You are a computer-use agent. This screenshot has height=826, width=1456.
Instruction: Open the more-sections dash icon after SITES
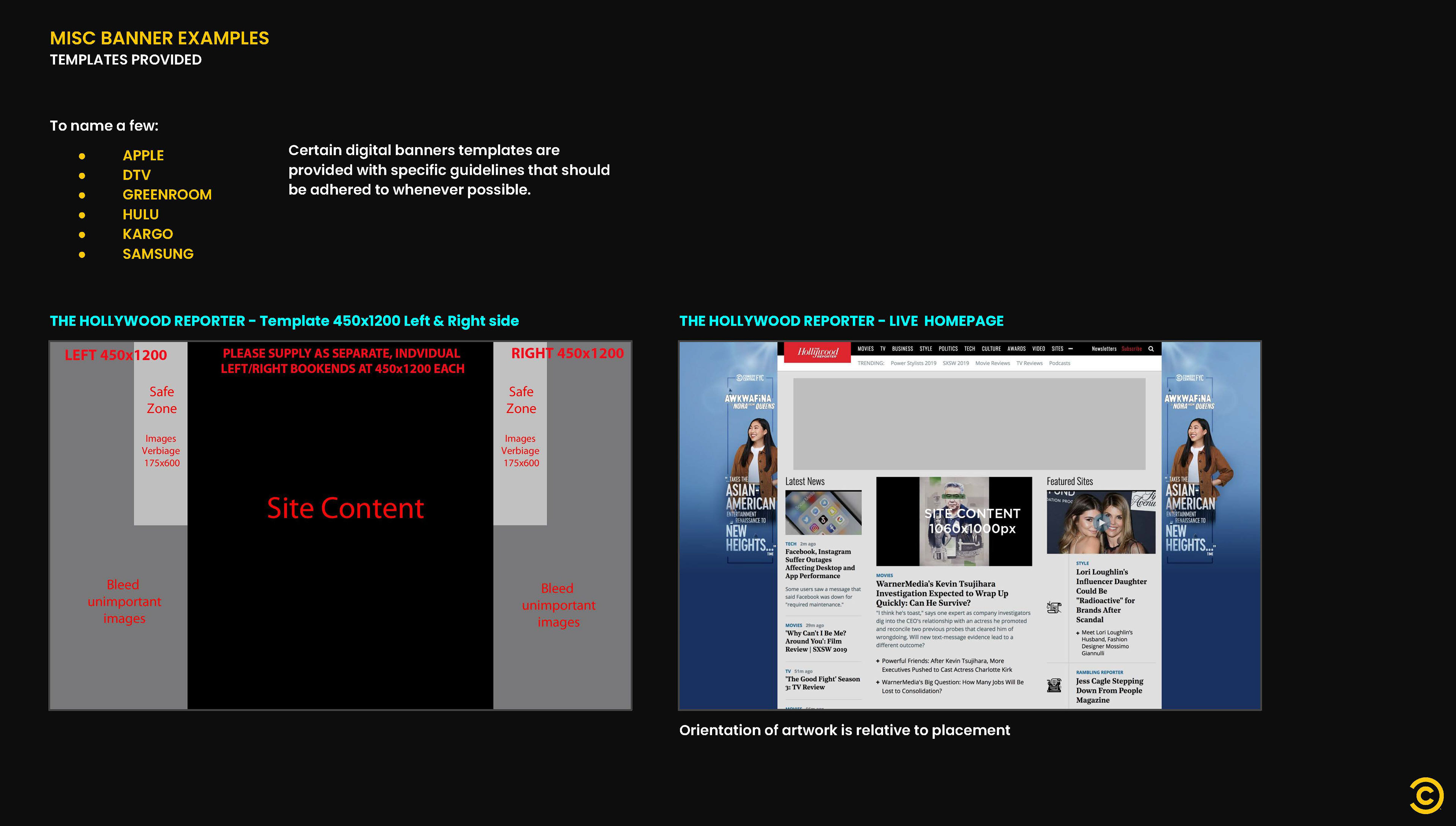click(1070, 349)
